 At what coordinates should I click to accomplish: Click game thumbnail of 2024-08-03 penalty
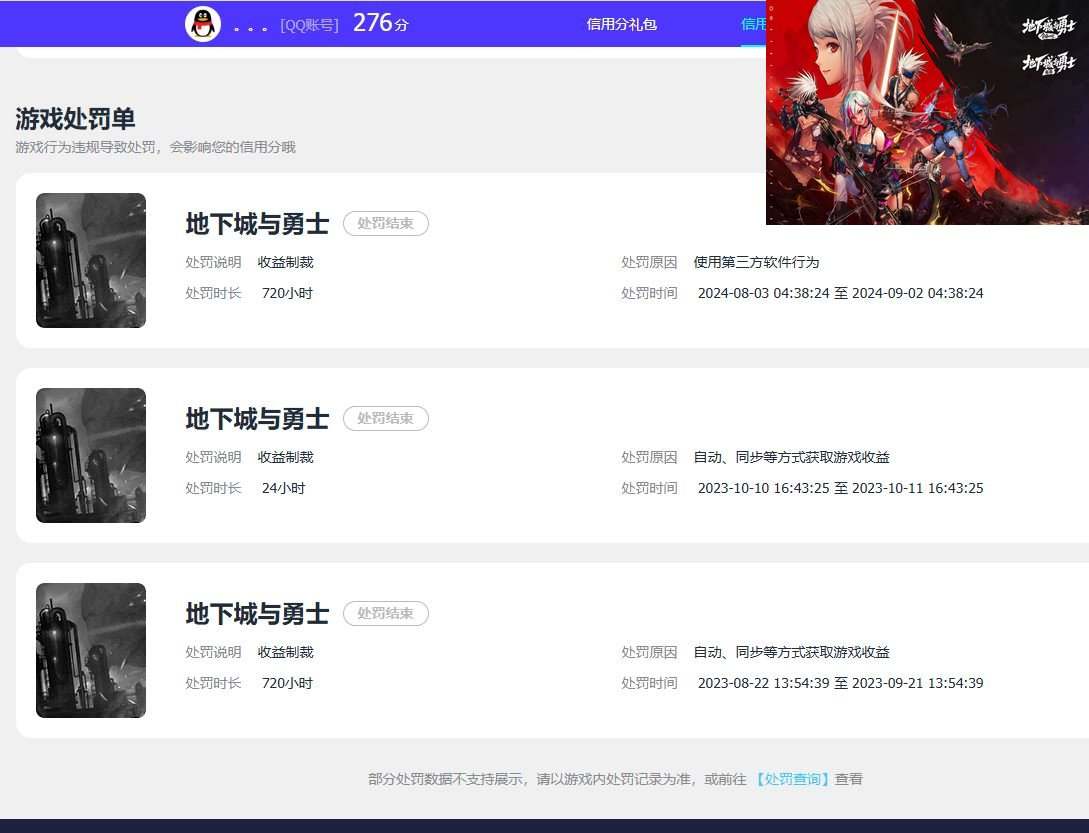tap(91, 261)
